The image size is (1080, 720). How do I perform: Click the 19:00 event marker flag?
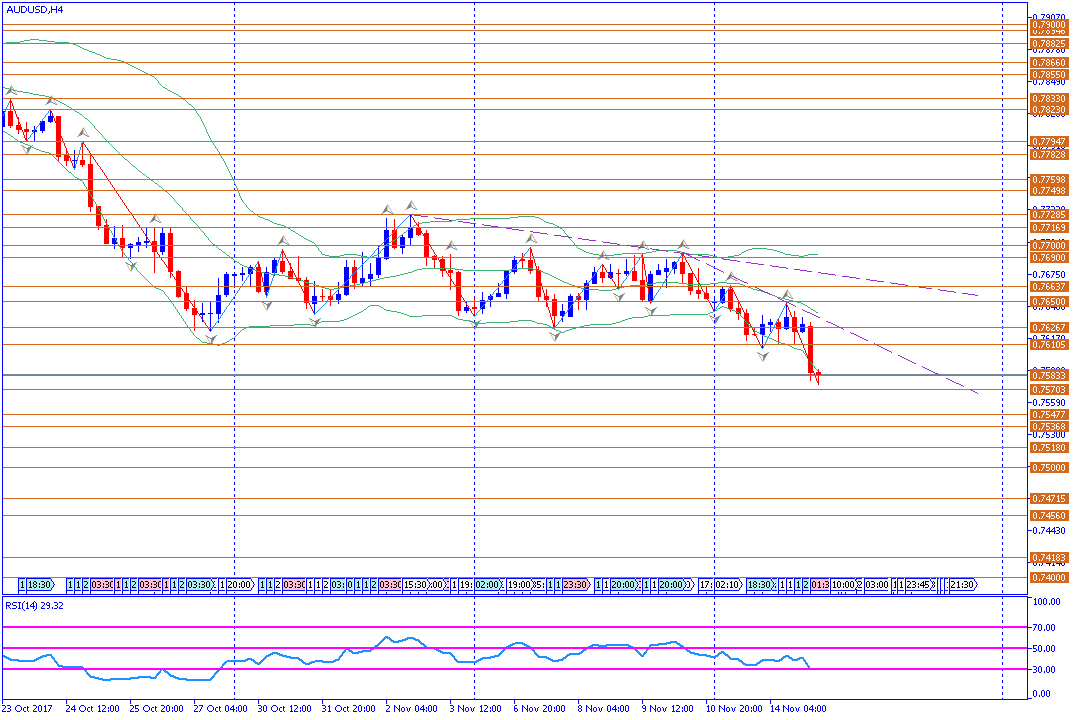(x=521, y=585)
